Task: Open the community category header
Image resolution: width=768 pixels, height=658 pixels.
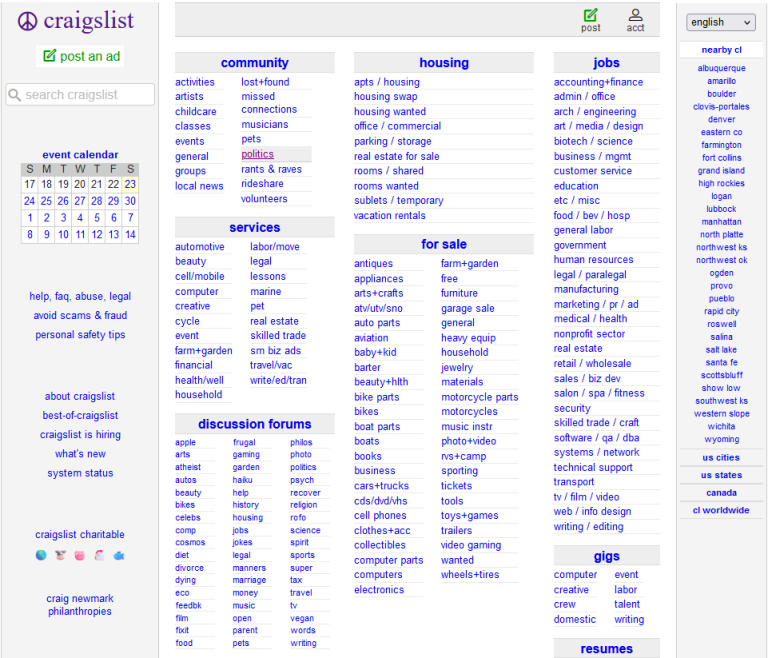Action: click(x=255, y=63)
